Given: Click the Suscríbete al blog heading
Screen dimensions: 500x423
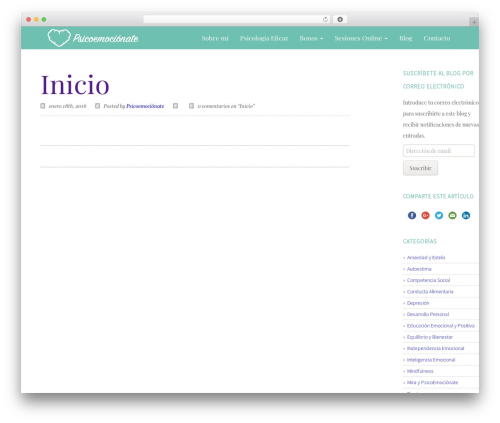Looking at the screenshot, I should coord(438,80).
